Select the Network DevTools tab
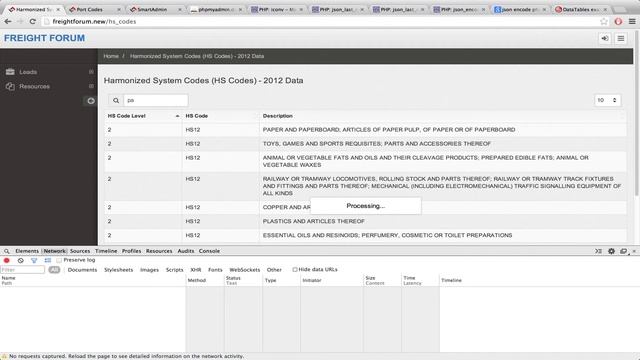The width and height of the screenshot is (640, 360). pos(55,251)
